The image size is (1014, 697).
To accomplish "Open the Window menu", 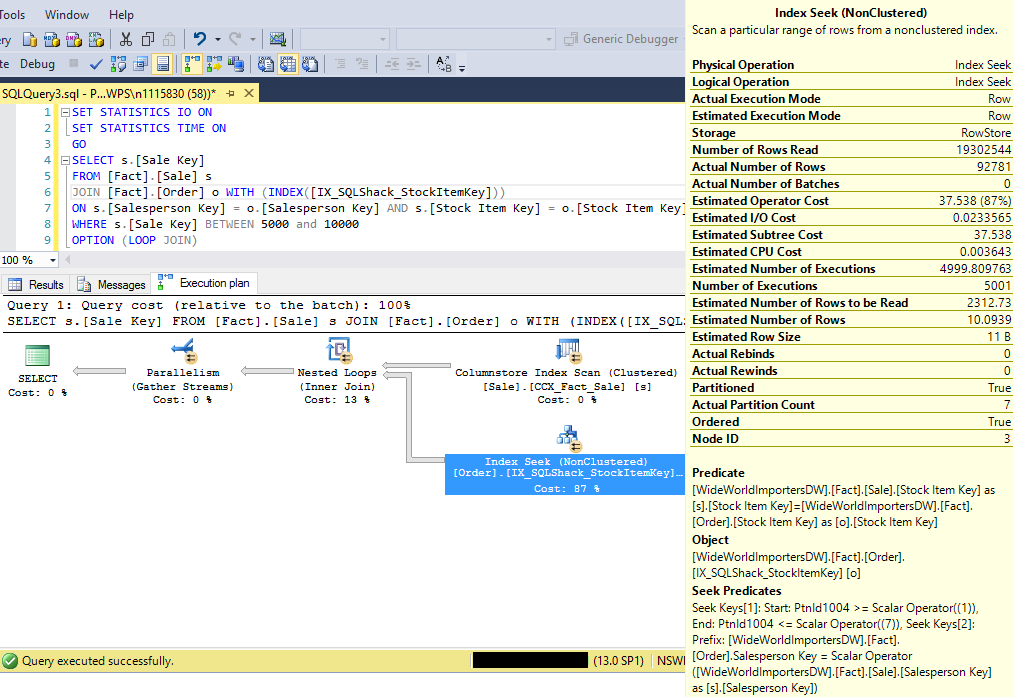I will (67, 15).
